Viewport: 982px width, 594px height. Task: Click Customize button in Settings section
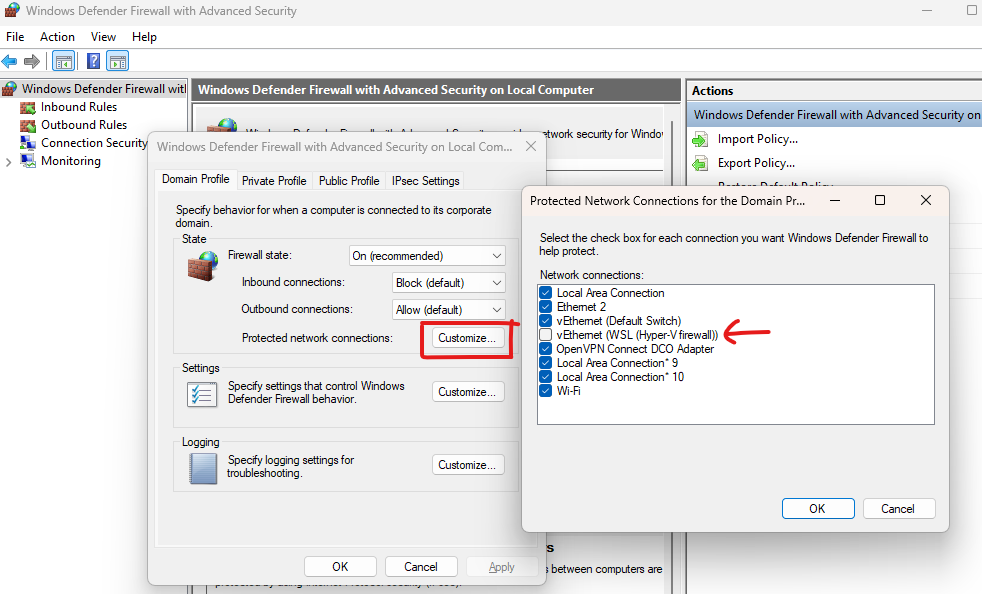pyautogui.click(x=467, y=392)
